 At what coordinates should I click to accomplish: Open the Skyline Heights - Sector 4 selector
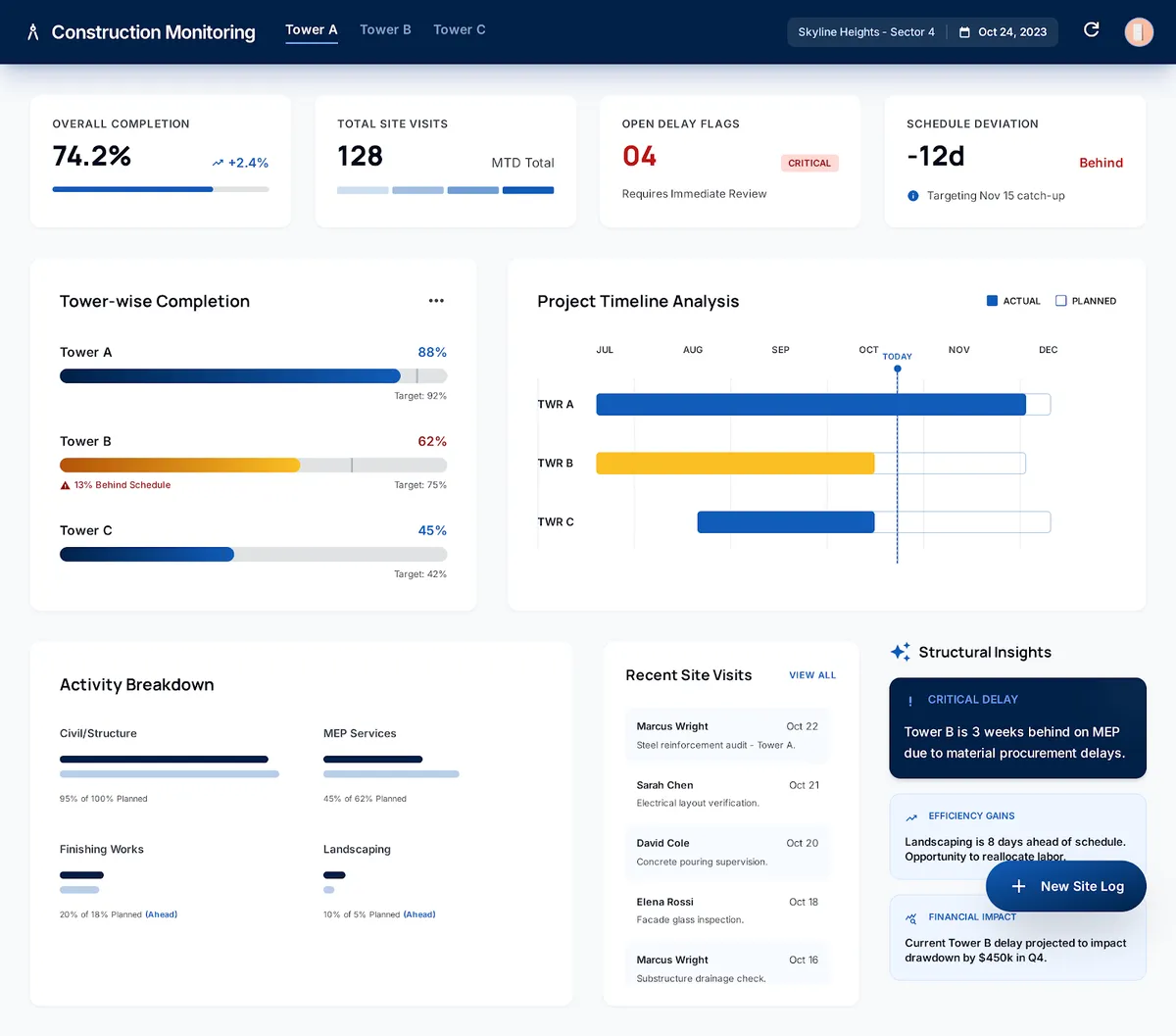click(865, 31)
